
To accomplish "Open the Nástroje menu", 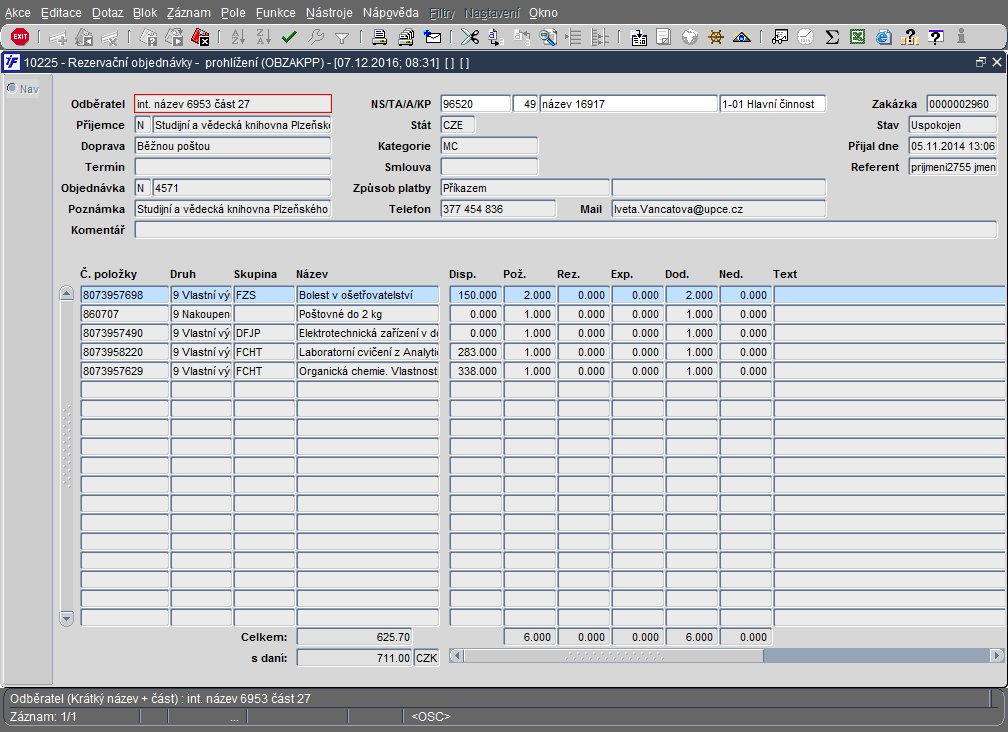I will point(329,13).
